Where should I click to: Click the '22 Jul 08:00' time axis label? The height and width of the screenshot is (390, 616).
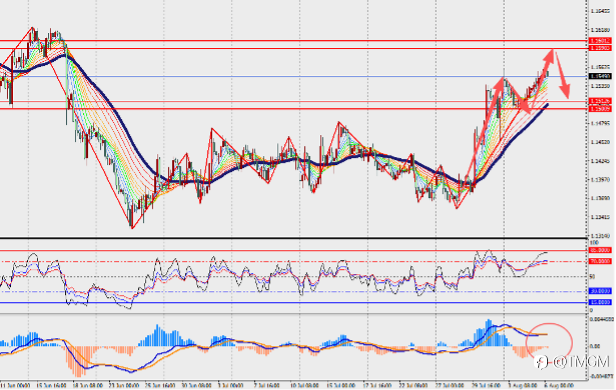click(412, 385)
